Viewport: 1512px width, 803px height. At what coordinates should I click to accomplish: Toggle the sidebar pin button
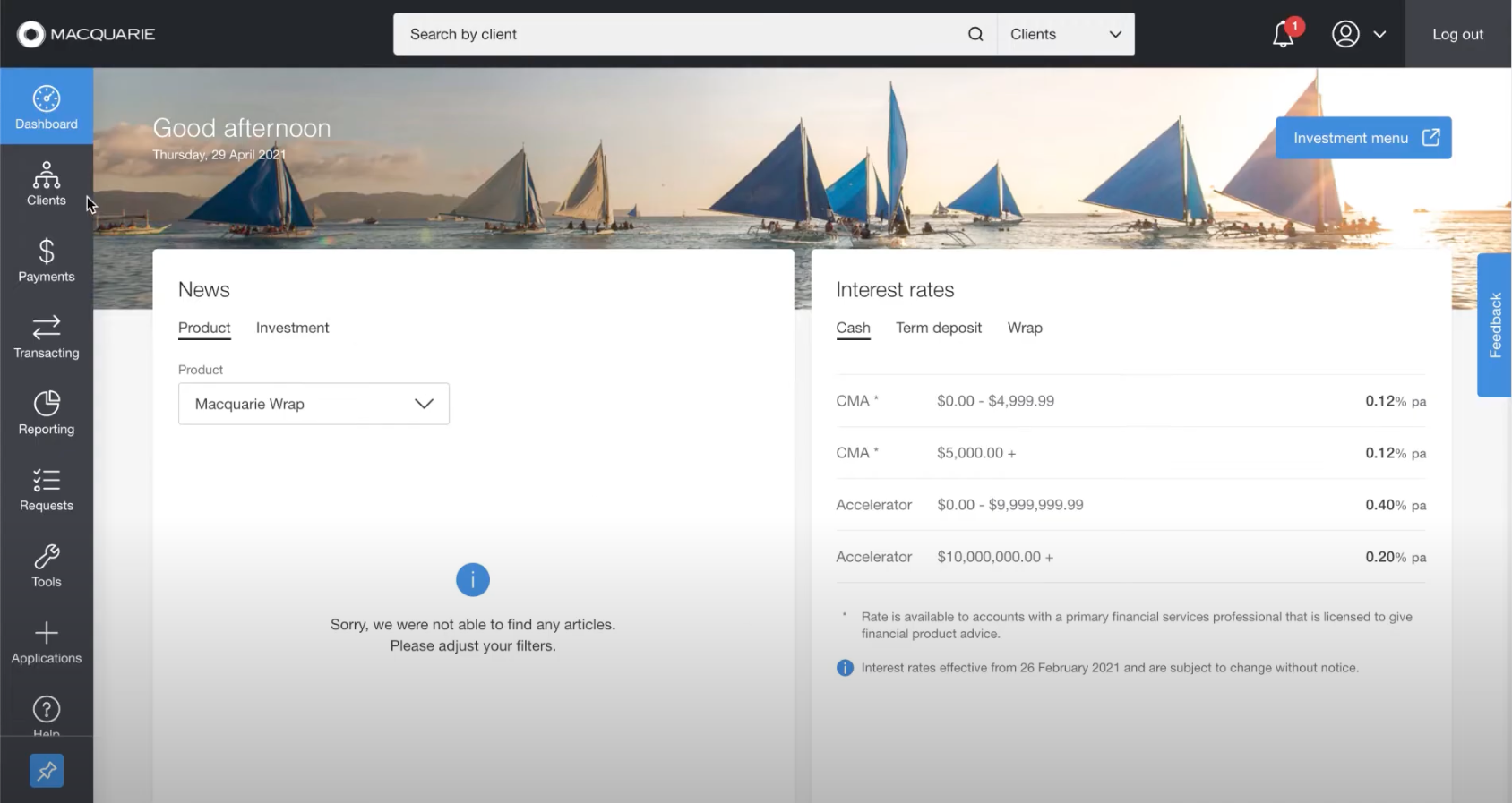coord(47,771)
